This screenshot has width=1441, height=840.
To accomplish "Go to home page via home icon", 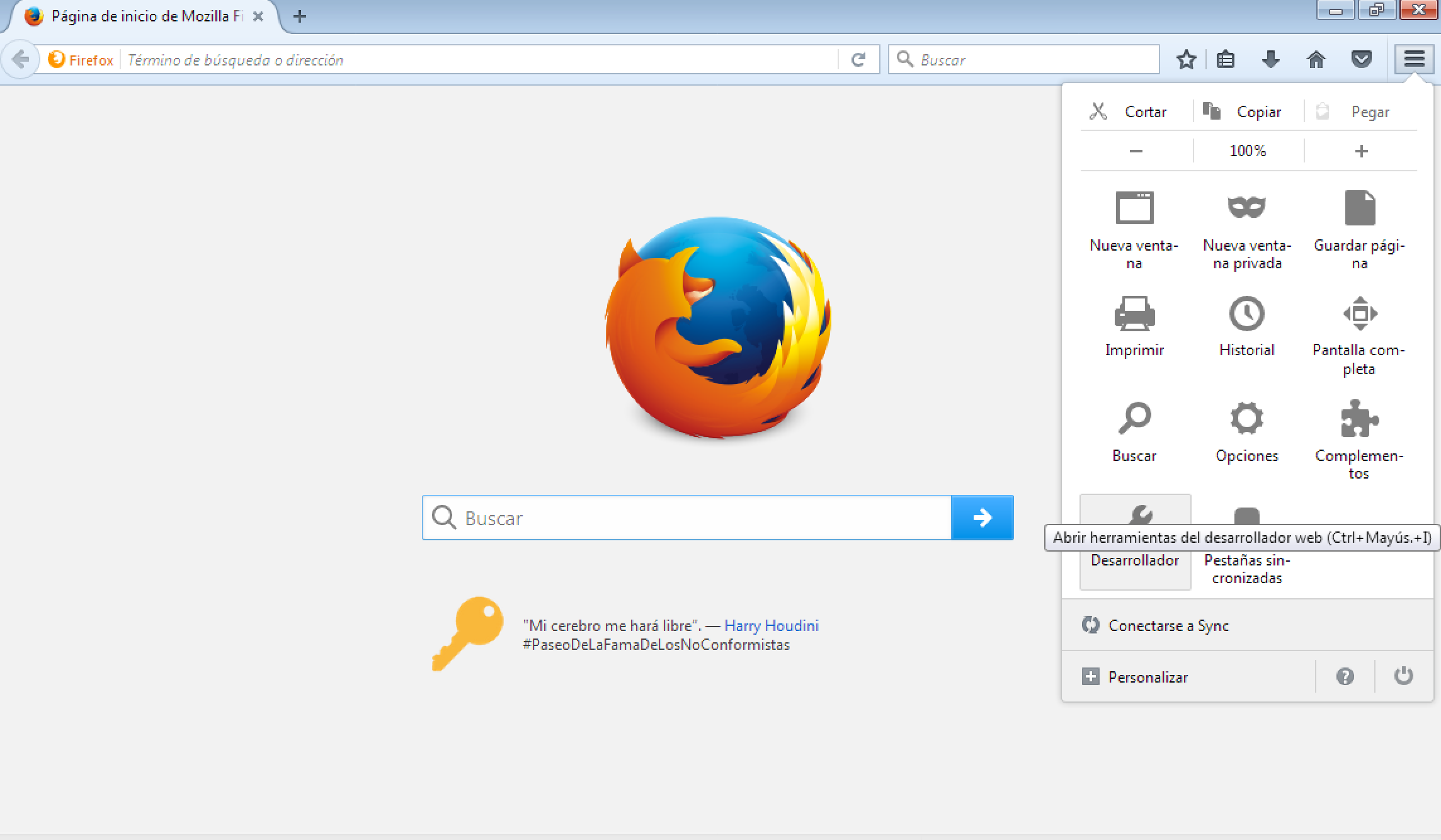I will [1316, 59].
